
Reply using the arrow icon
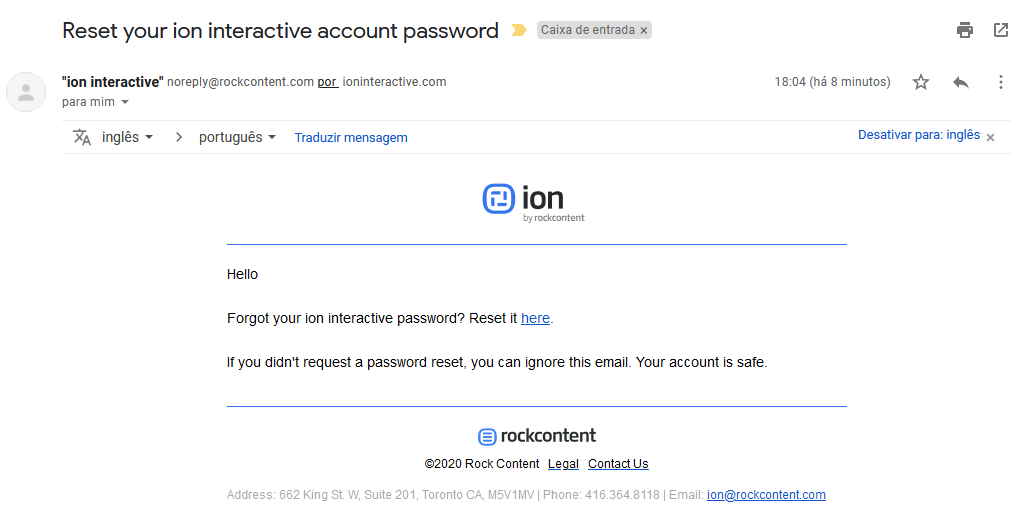click(961, 82)
